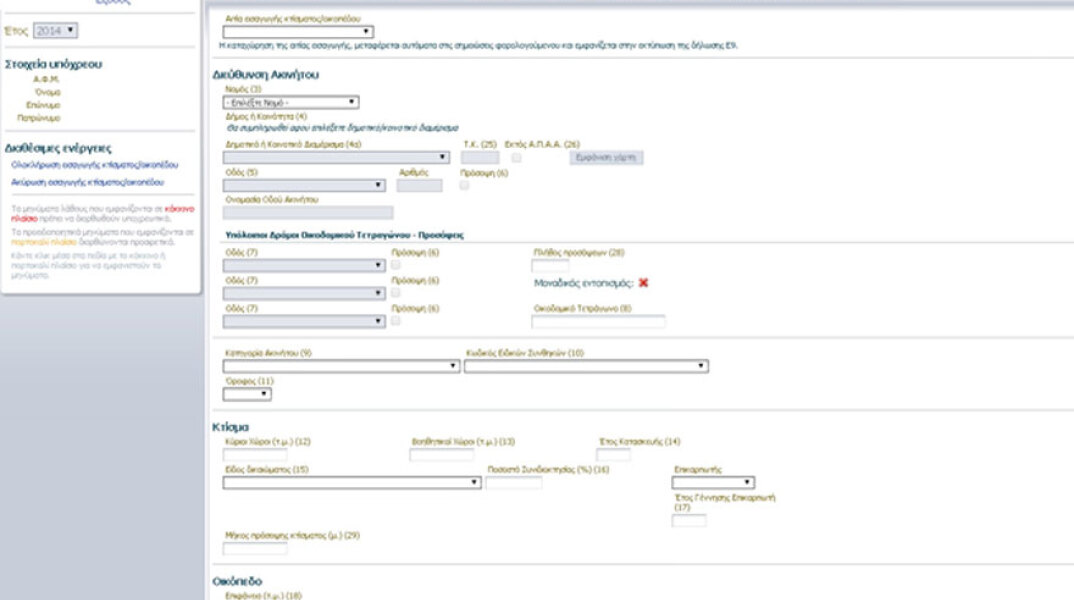Click the red X next to Μοναδικός εντοπισμός
This screenshot has height=600, width=1074.
(x=644, y=283)
